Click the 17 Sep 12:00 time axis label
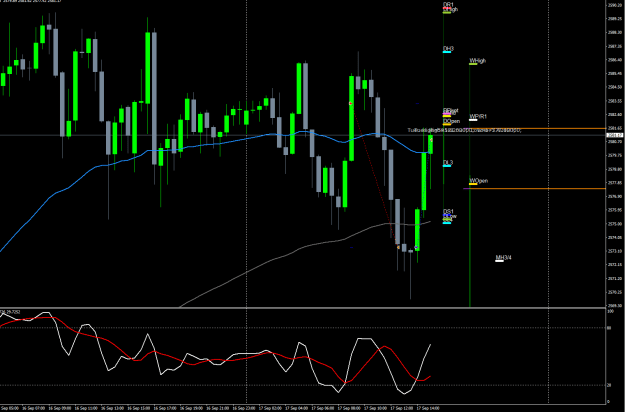The image size is (625, 412). [x=401, y=408]
